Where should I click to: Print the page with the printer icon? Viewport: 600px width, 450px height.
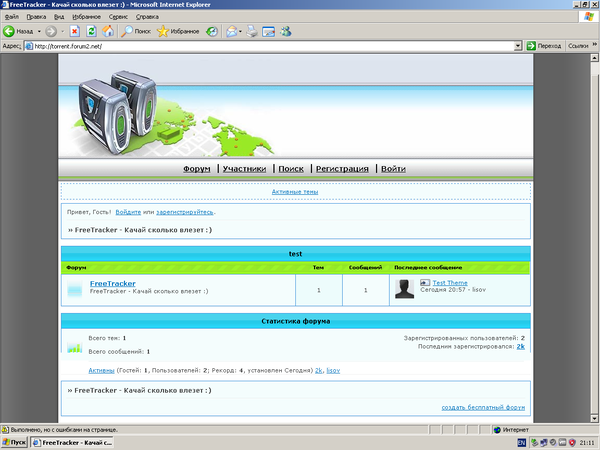[252, 31]
